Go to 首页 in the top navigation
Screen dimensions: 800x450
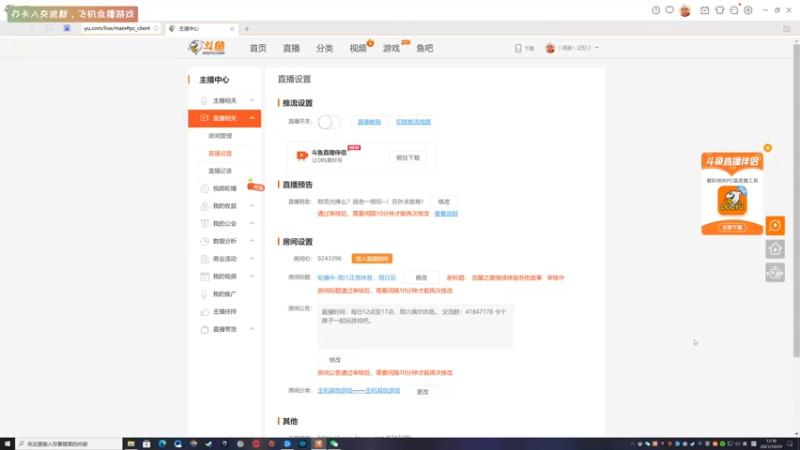(x=258, y=48)
